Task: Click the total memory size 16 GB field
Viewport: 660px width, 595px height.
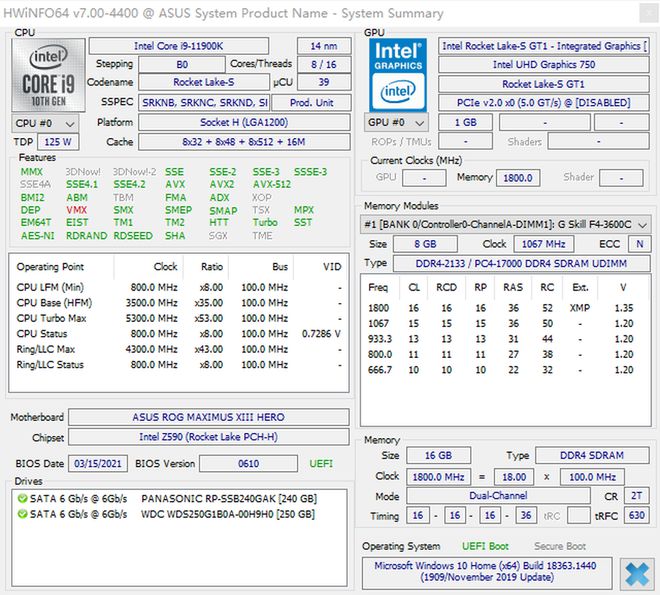Action: coord(438,455)
